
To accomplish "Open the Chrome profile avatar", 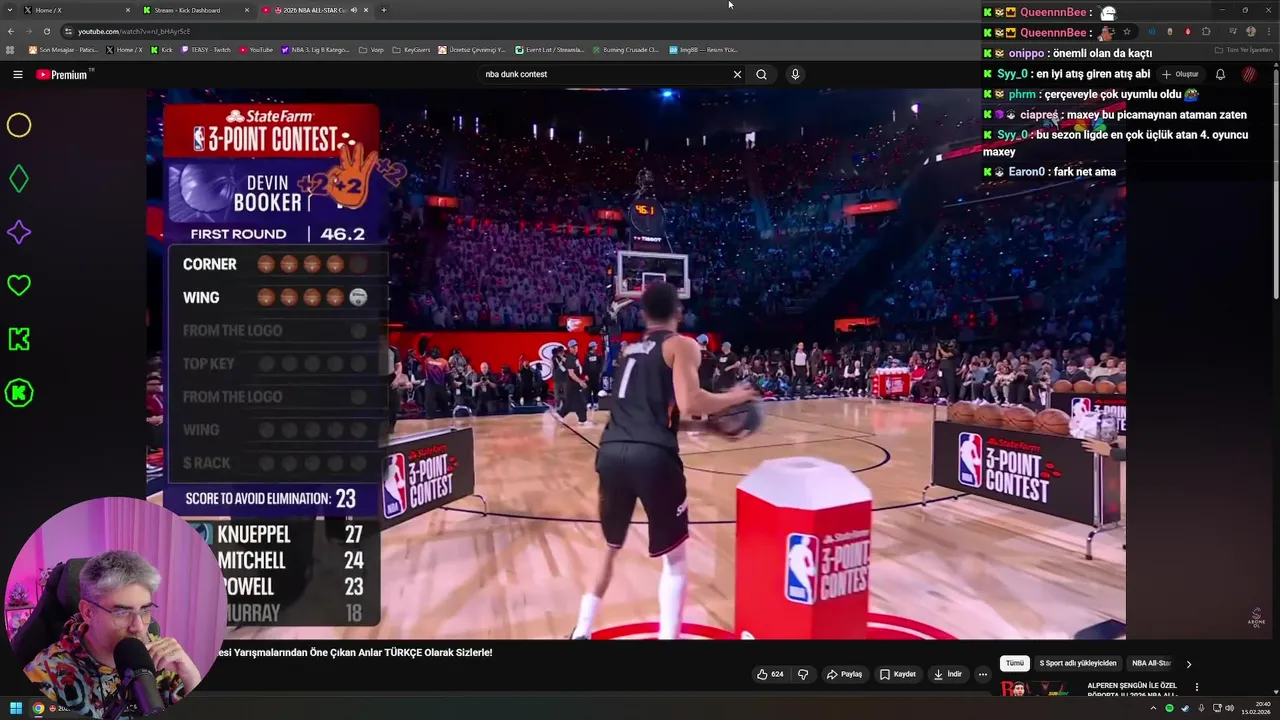I will [x=1251, y=31].
